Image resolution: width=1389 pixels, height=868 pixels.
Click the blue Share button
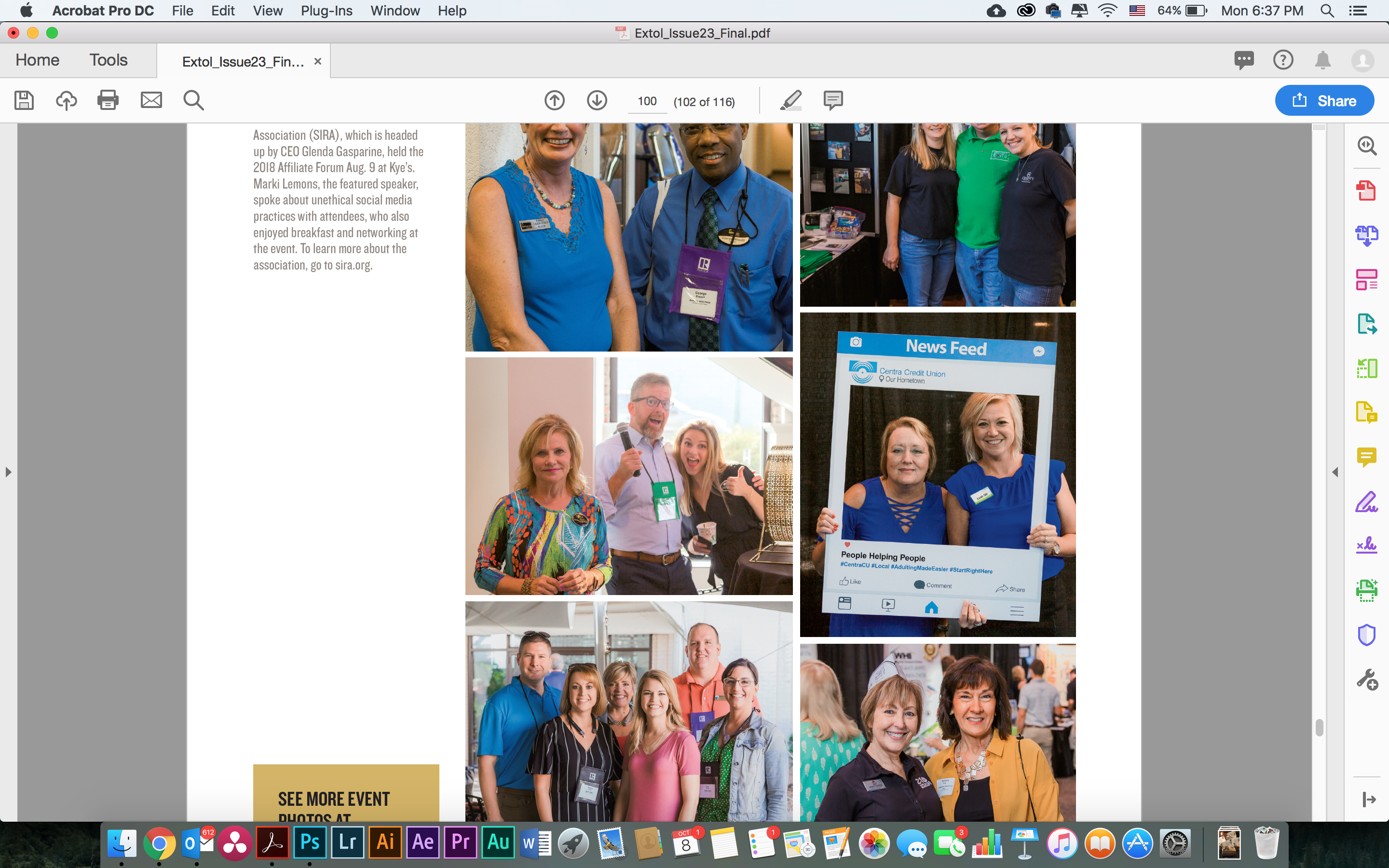1324,101
